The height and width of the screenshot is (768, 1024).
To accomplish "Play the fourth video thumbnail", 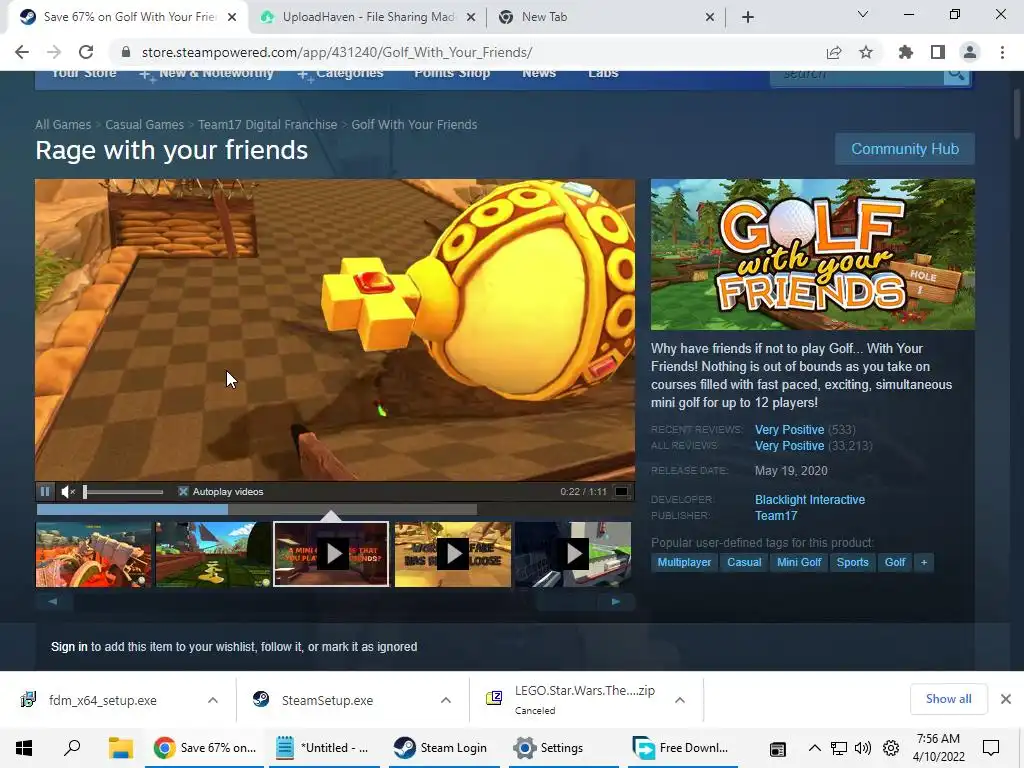I will point(453,554).
